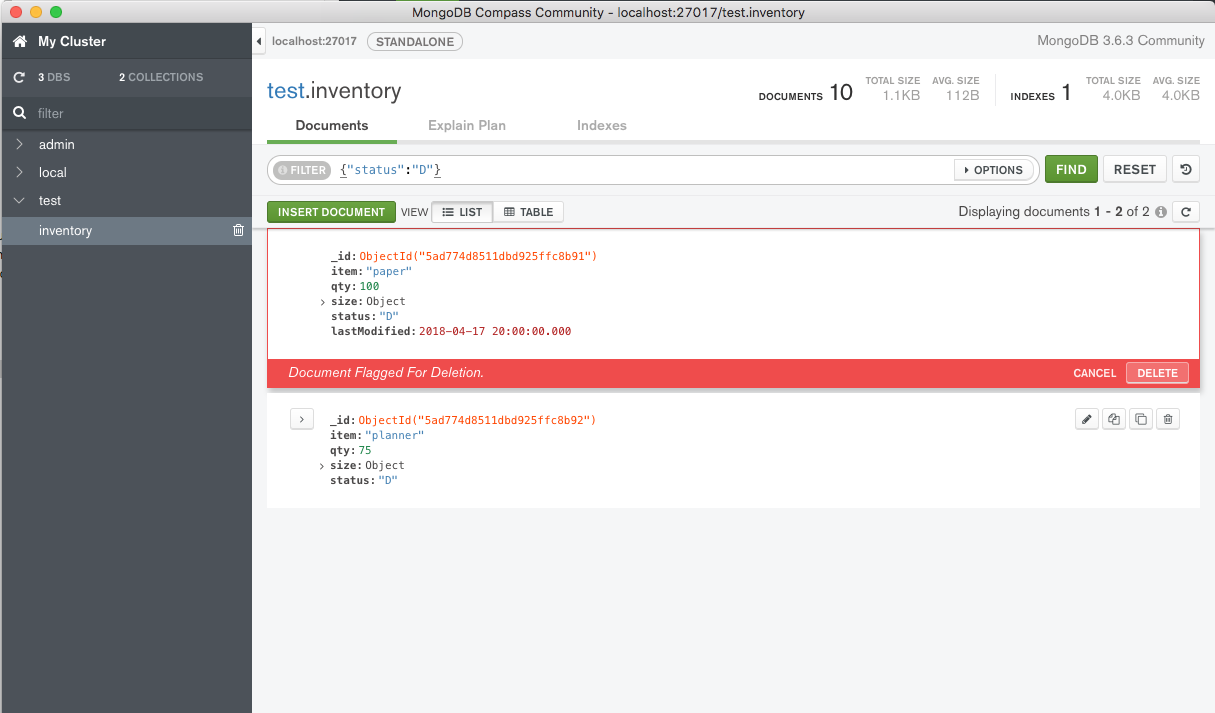1215x713 pixels.
Task: Switch to the Indexes tab
Action: point(601,125)
